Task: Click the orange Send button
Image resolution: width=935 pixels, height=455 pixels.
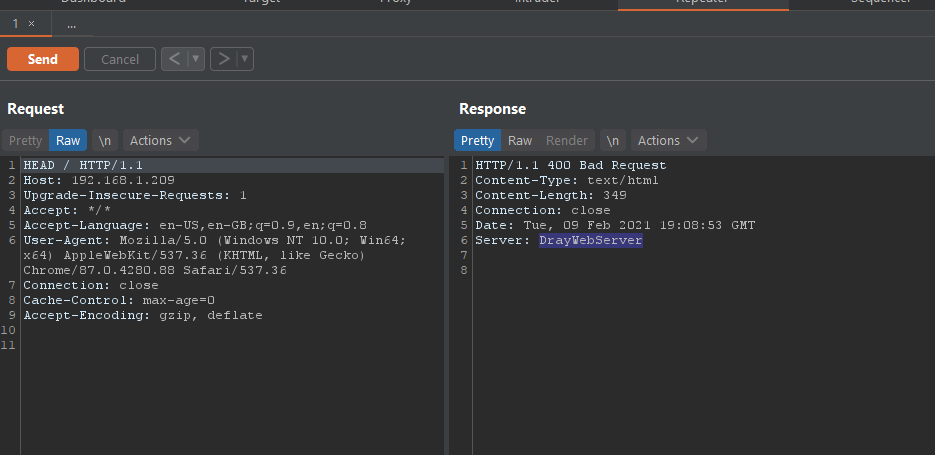Action: coord(42,59)
